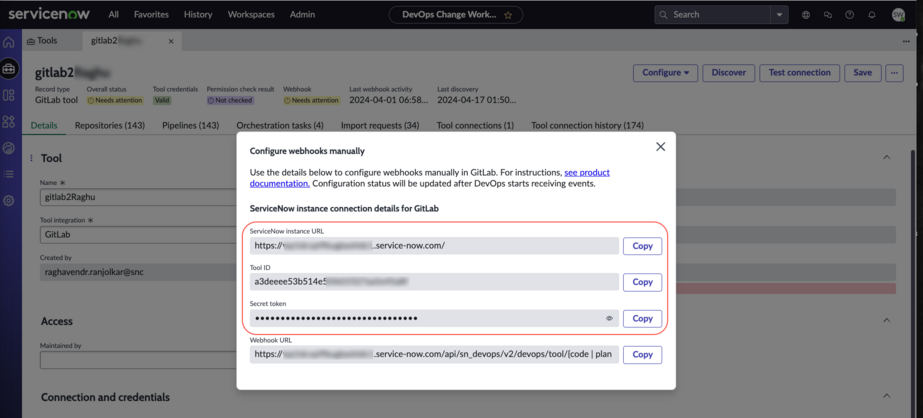This screenshot has height=418, width=923.
Task: Select the toolbox icon in sidebar
Action: click(9, 69)
